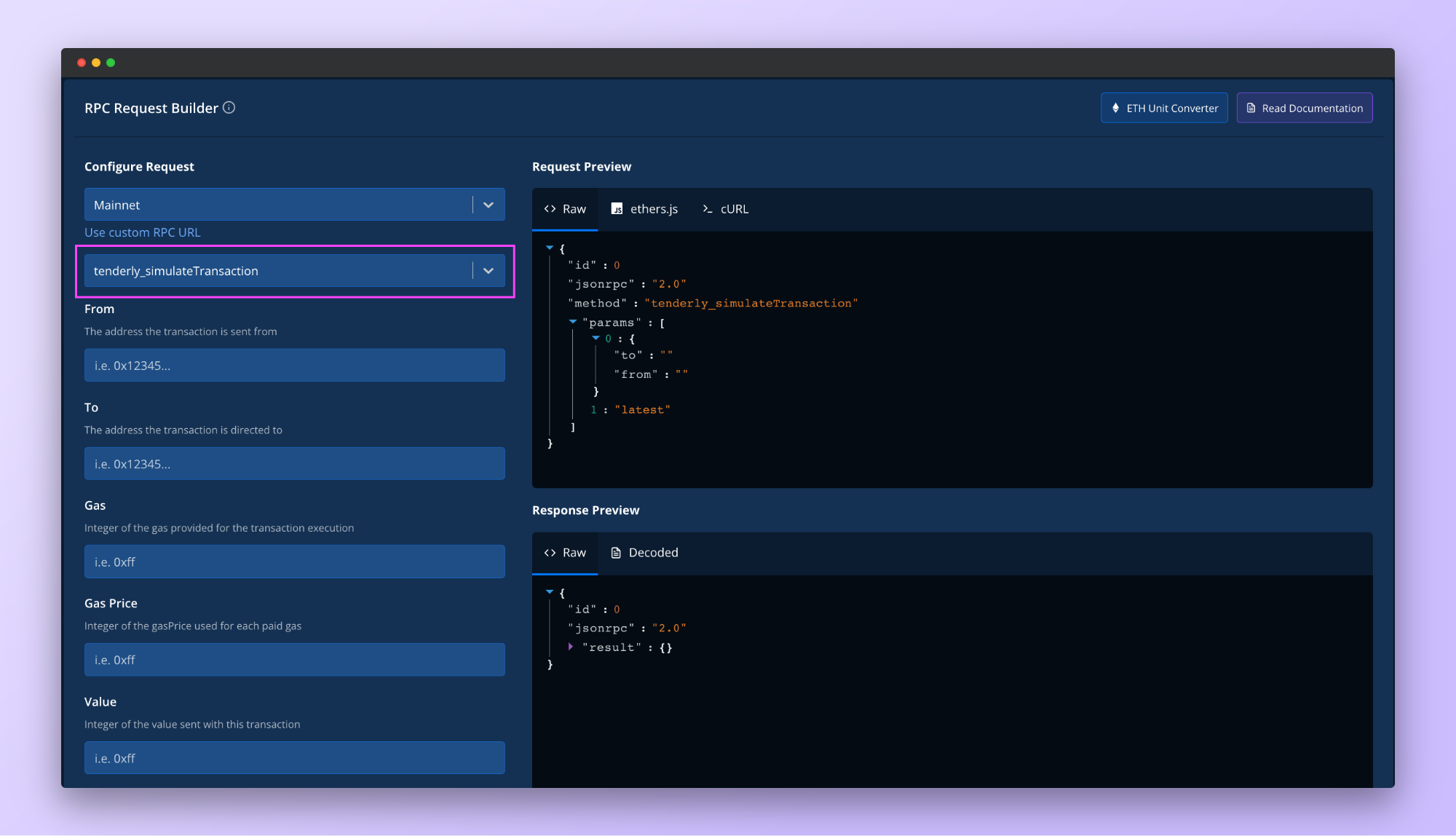Viewport: 1456px width, 836px height.
Task: Select the Decoded tab in Response Preview
Action: (x=644, y=553)
